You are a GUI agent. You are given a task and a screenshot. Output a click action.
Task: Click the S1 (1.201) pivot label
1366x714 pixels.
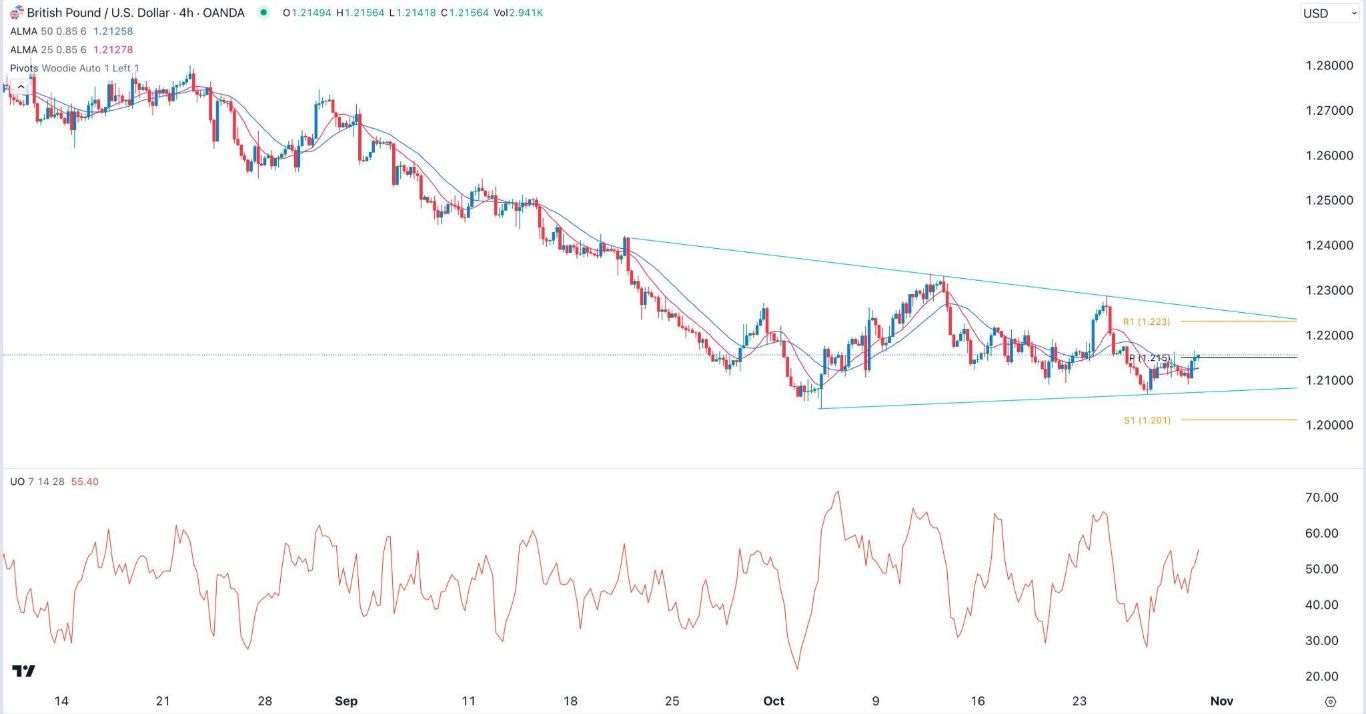pyautogui.click(x=1146, y=421)
